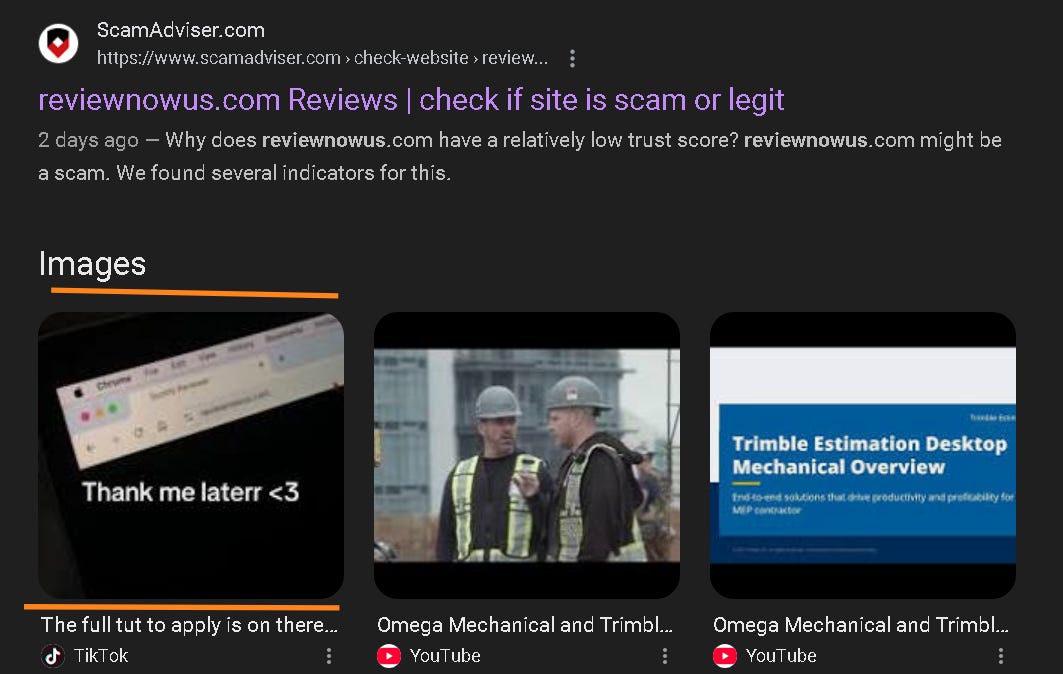Click YouTube logo under the Trimble slide

725,656
